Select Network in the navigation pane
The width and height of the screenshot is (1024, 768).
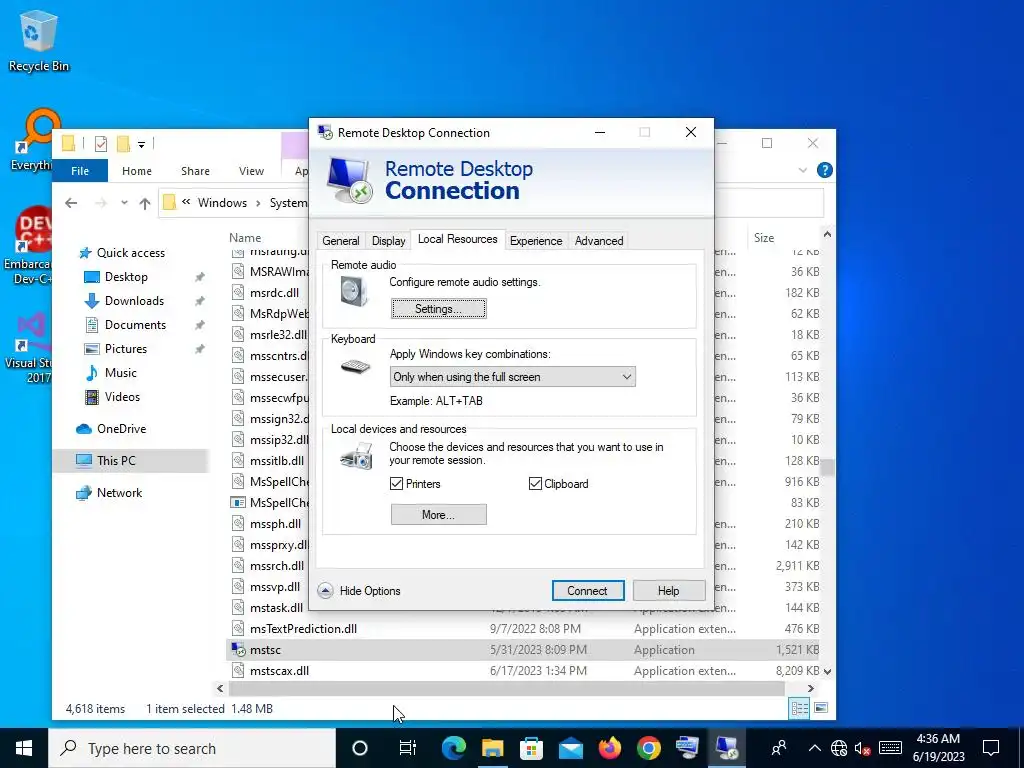(x=119, y=492)
